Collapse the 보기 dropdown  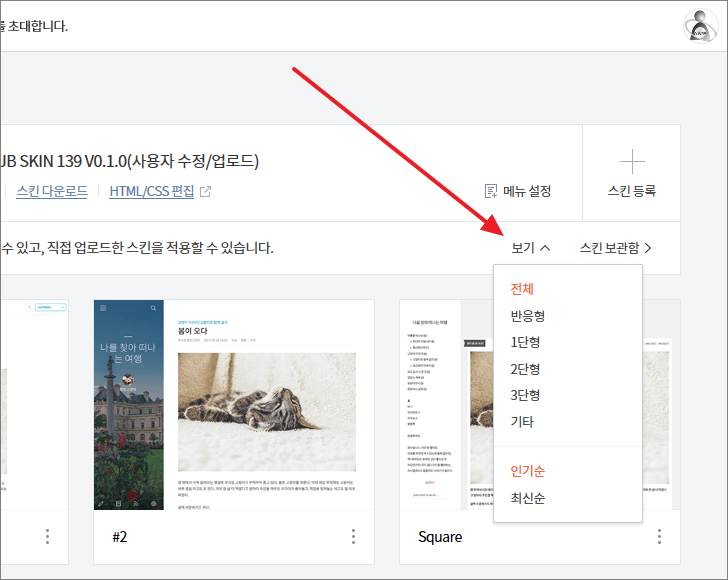point(531,248)
